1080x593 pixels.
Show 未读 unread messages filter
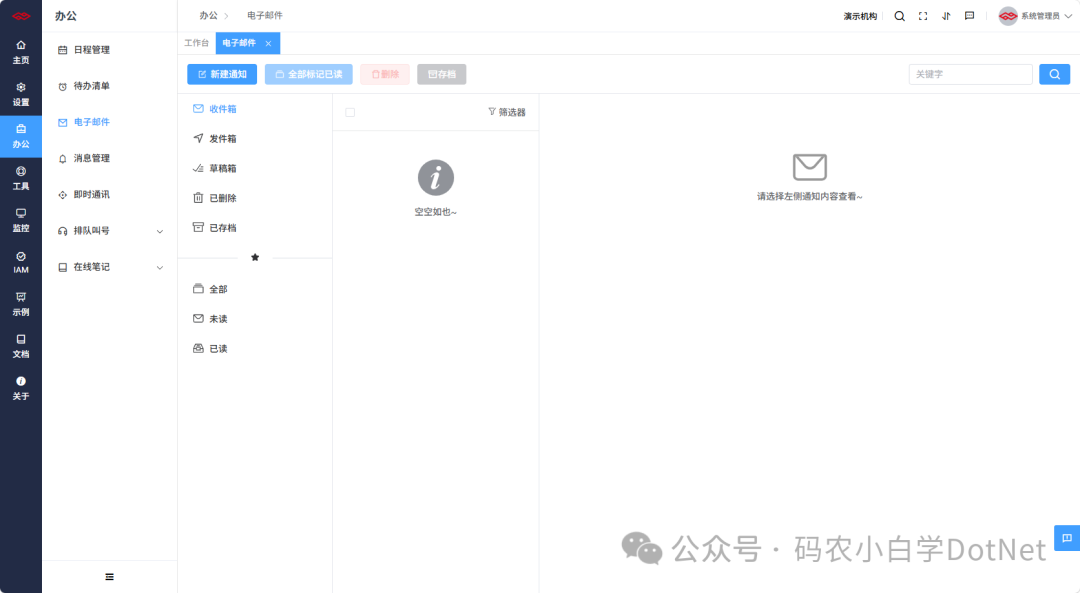[x=255, y=319]
